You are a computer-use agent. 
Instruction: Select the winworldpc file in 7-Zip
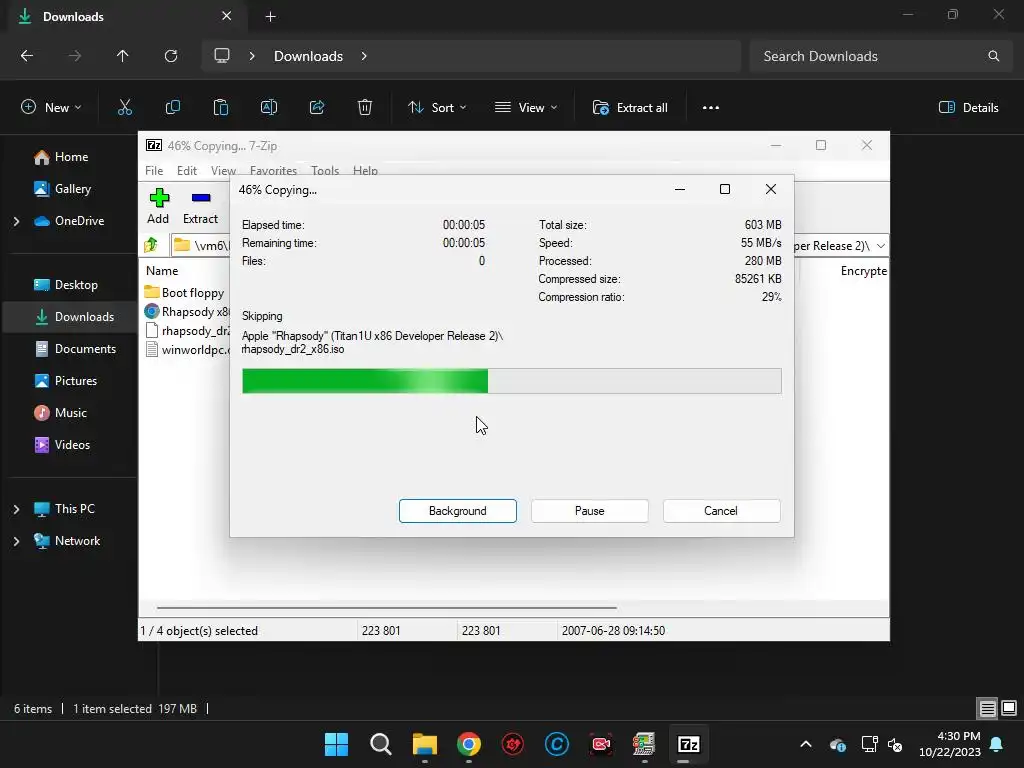tap(187, 349)
